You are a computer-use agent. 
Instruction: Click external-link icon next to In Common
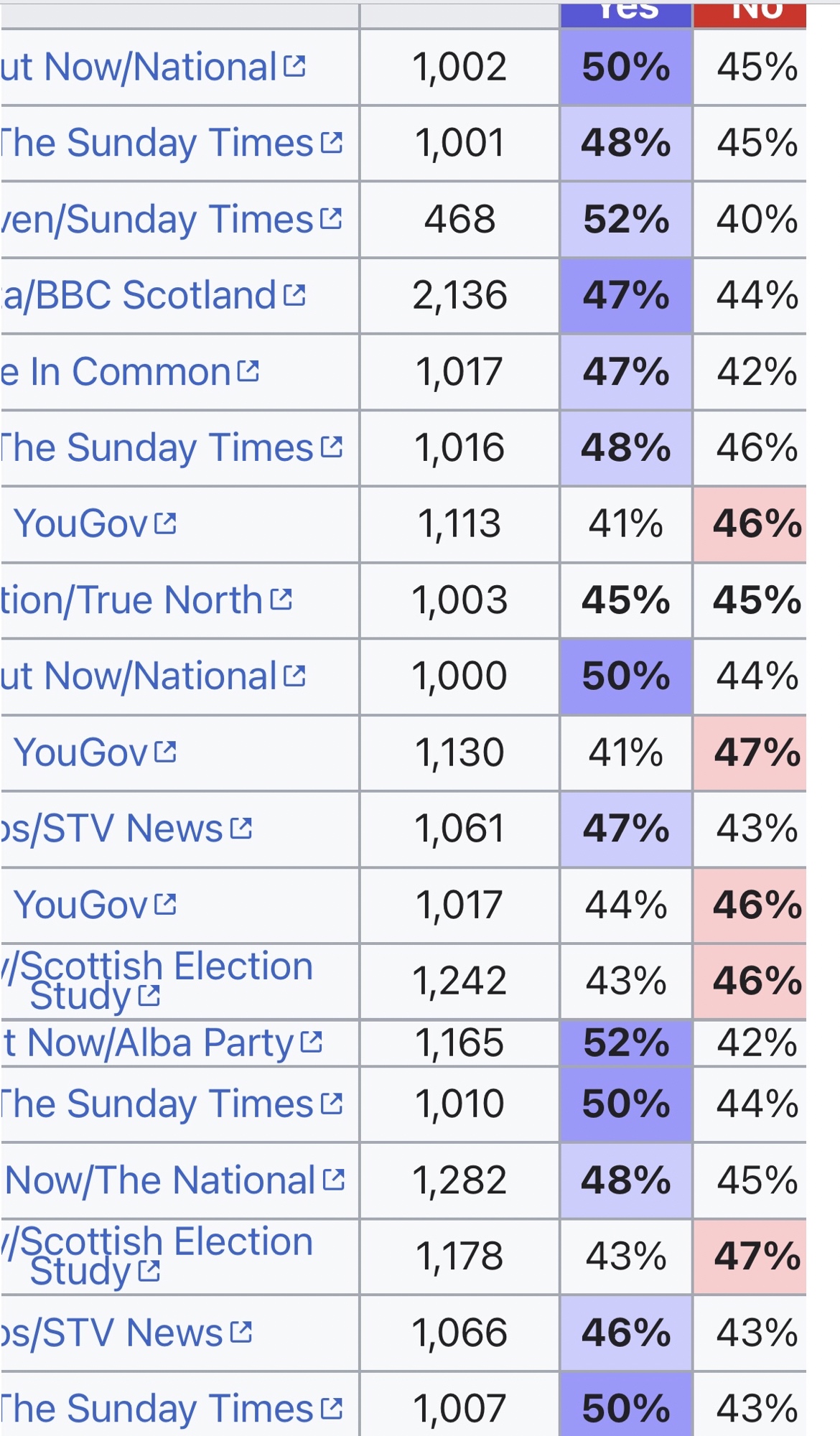(x=248, y=371)
